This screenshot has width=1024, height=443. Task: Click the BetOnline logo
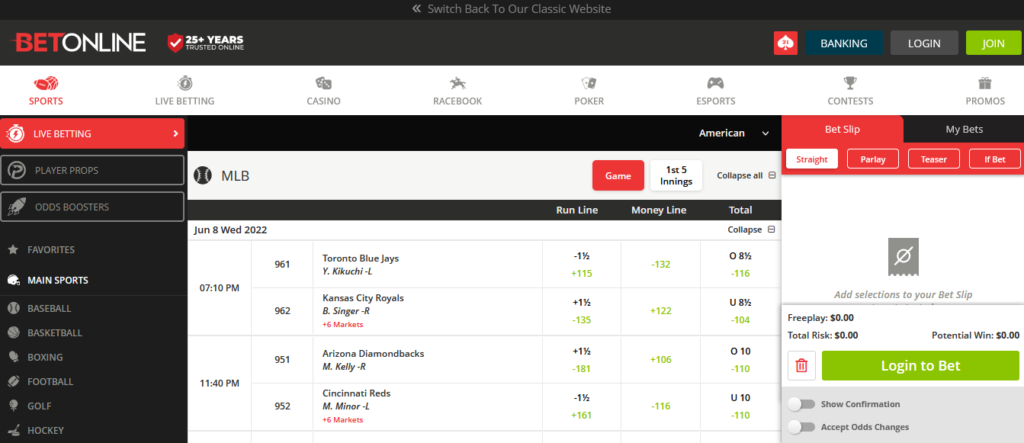[78, 42]
